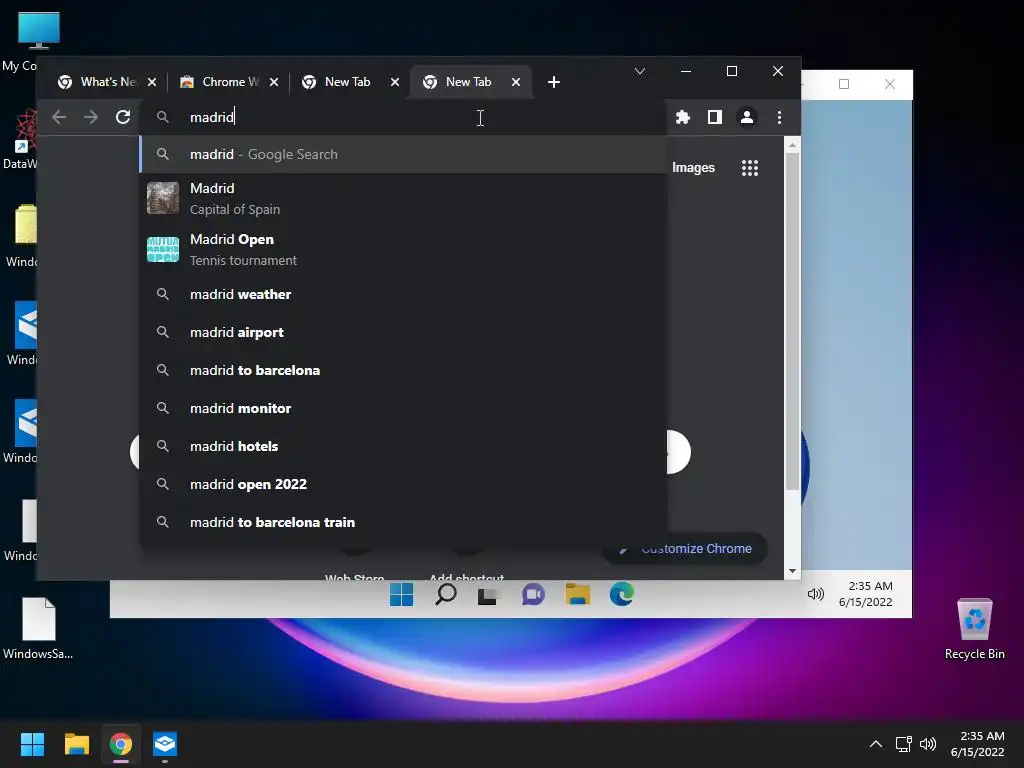Click the Chrome icon on host taskbar
Screen dimensions: 1024x768
click(121, 744)
